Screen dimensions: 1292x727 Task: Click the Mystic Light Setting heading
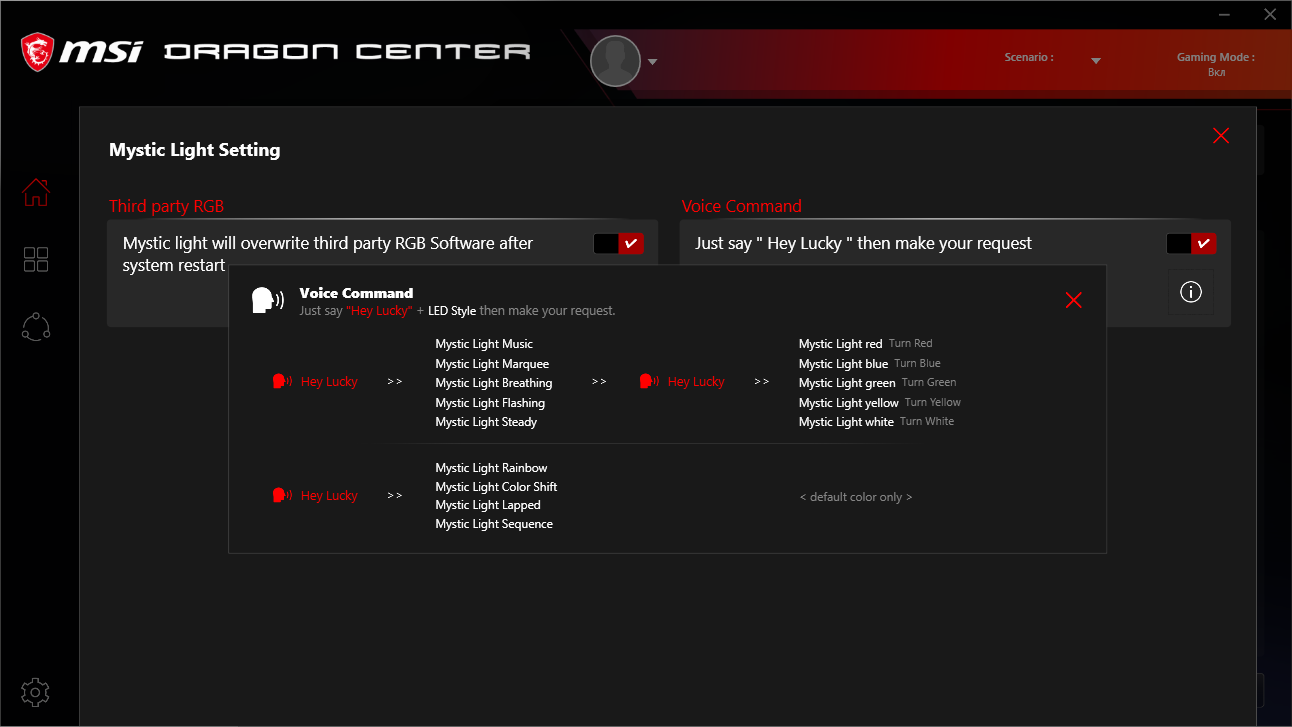click(195, 150)
